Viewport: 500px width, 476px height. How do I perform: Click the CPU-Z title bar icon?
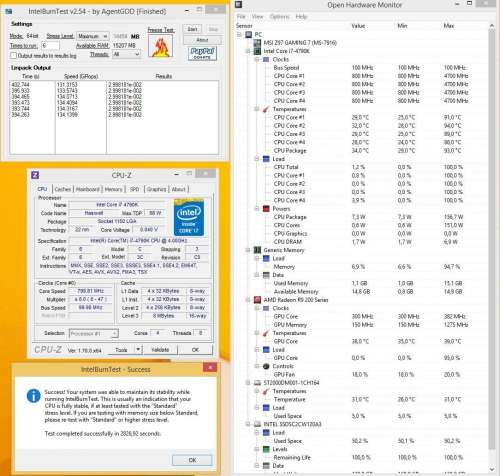coord(35,175)
